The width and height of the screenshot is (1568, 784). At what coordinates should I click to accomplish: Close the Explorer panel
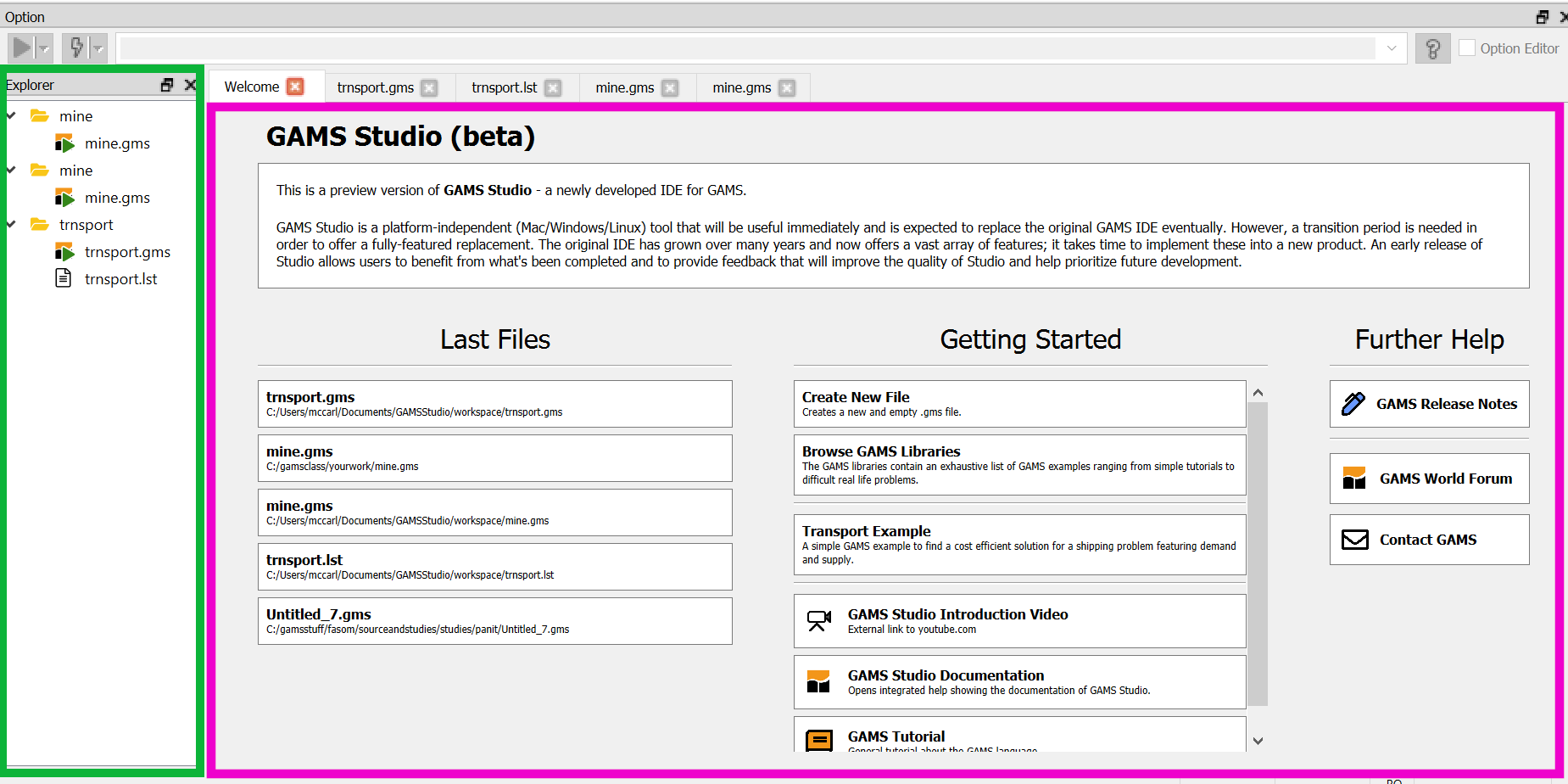190,85
